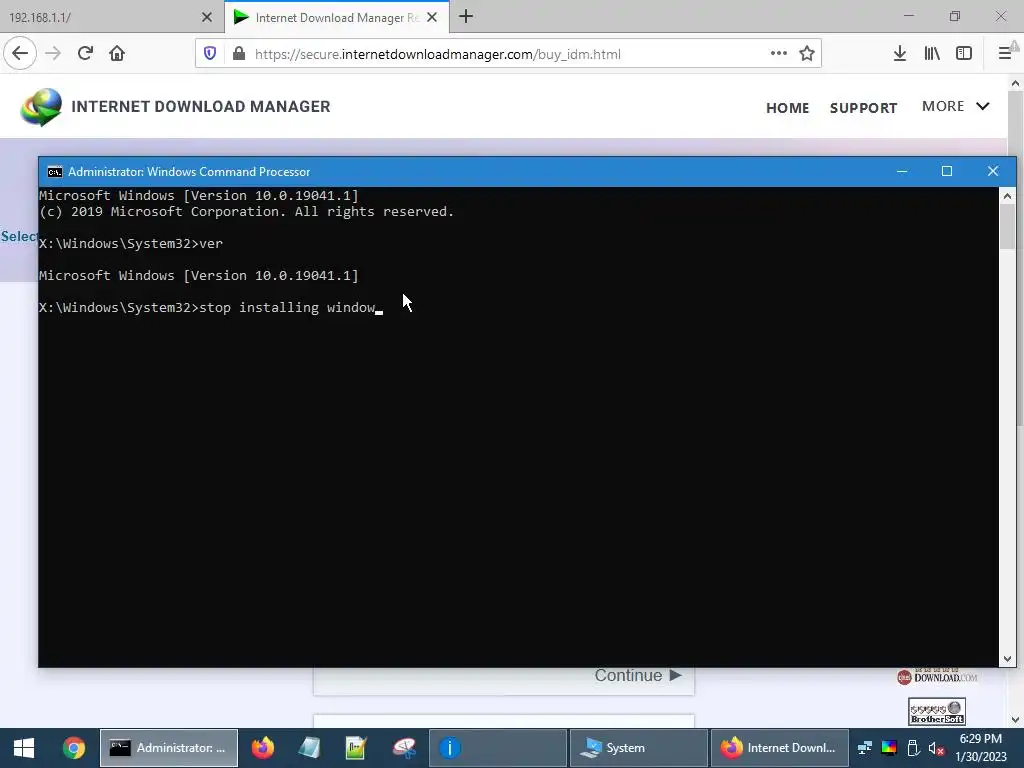The width and height of the screenshot is (1024, 768).
Task: Close the Internet Download Manager tab
Action: click(x=432, y=18)
